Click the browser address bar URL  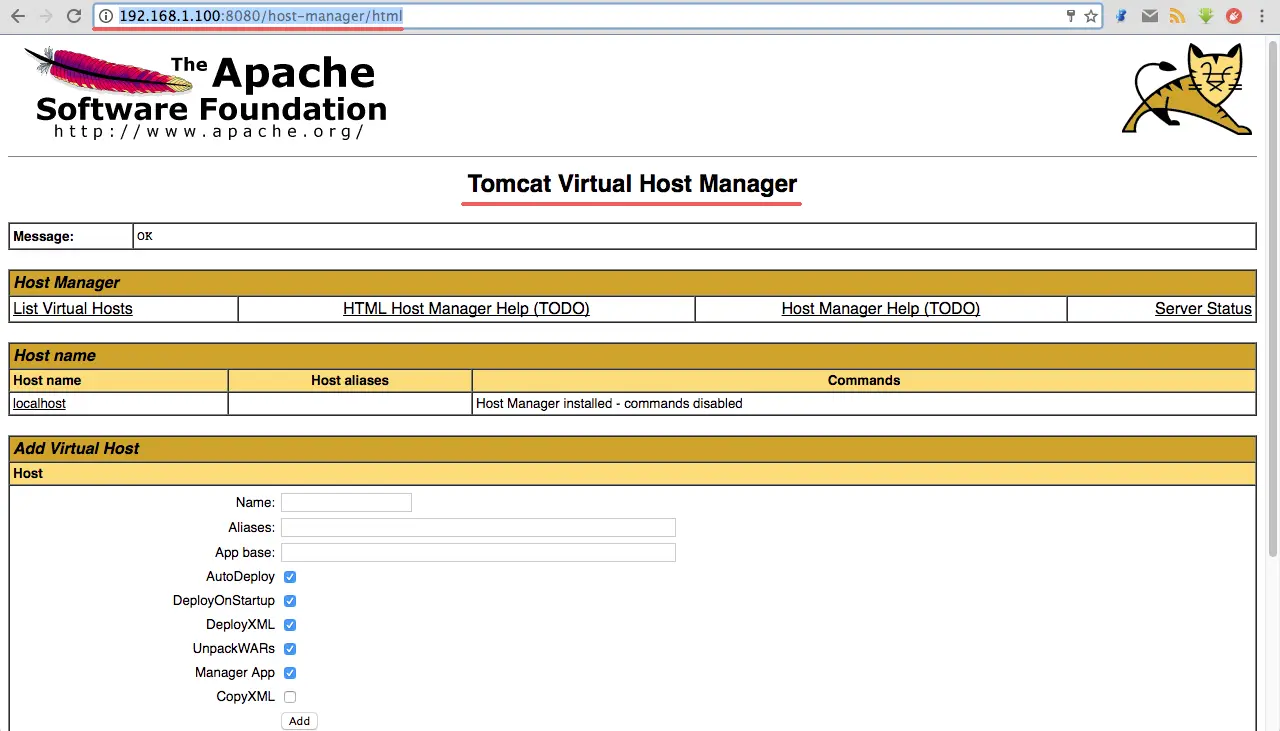[x=261, y=16]
